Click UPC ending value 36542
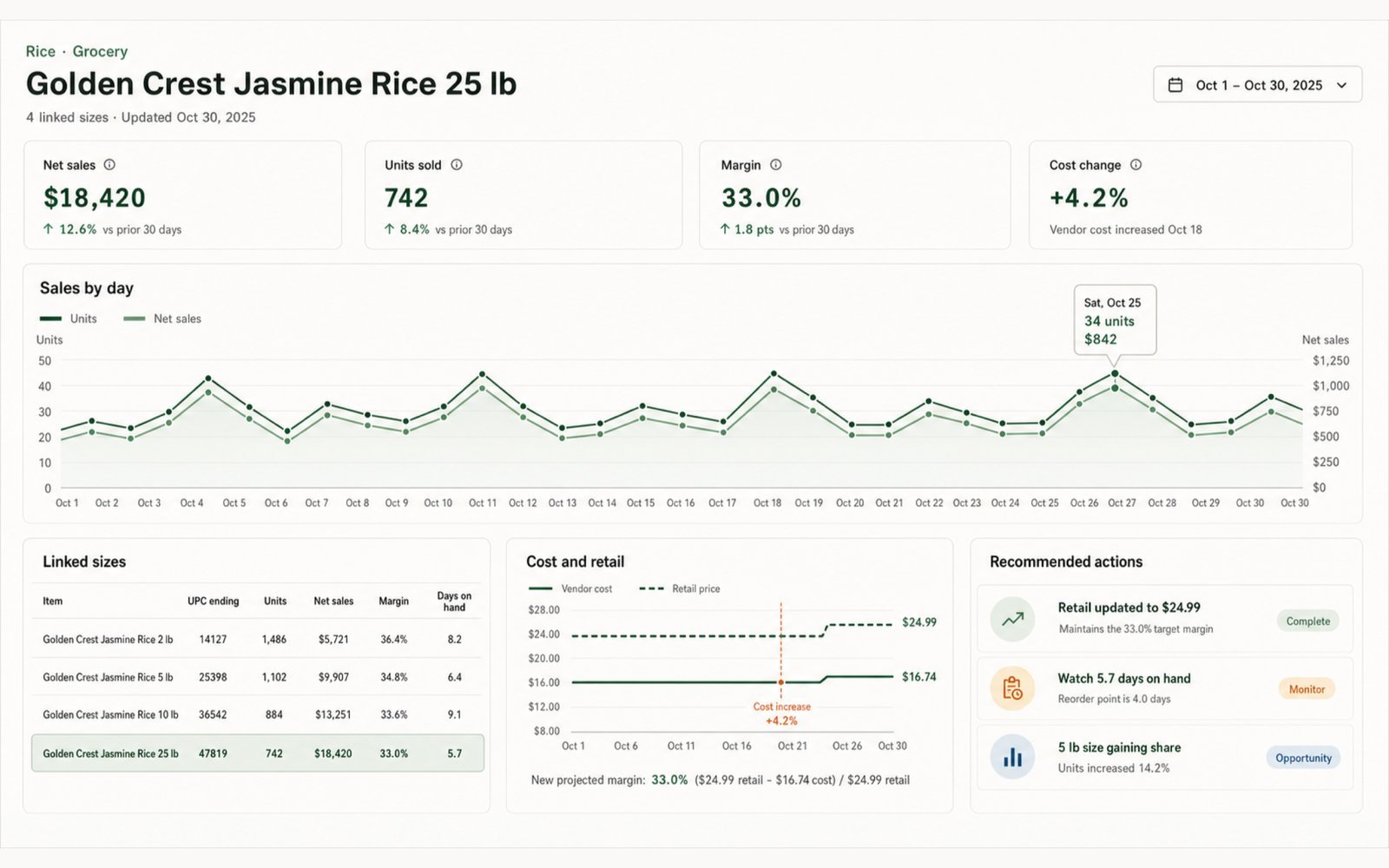The image size is (1389, 868). tap(213, 714)
